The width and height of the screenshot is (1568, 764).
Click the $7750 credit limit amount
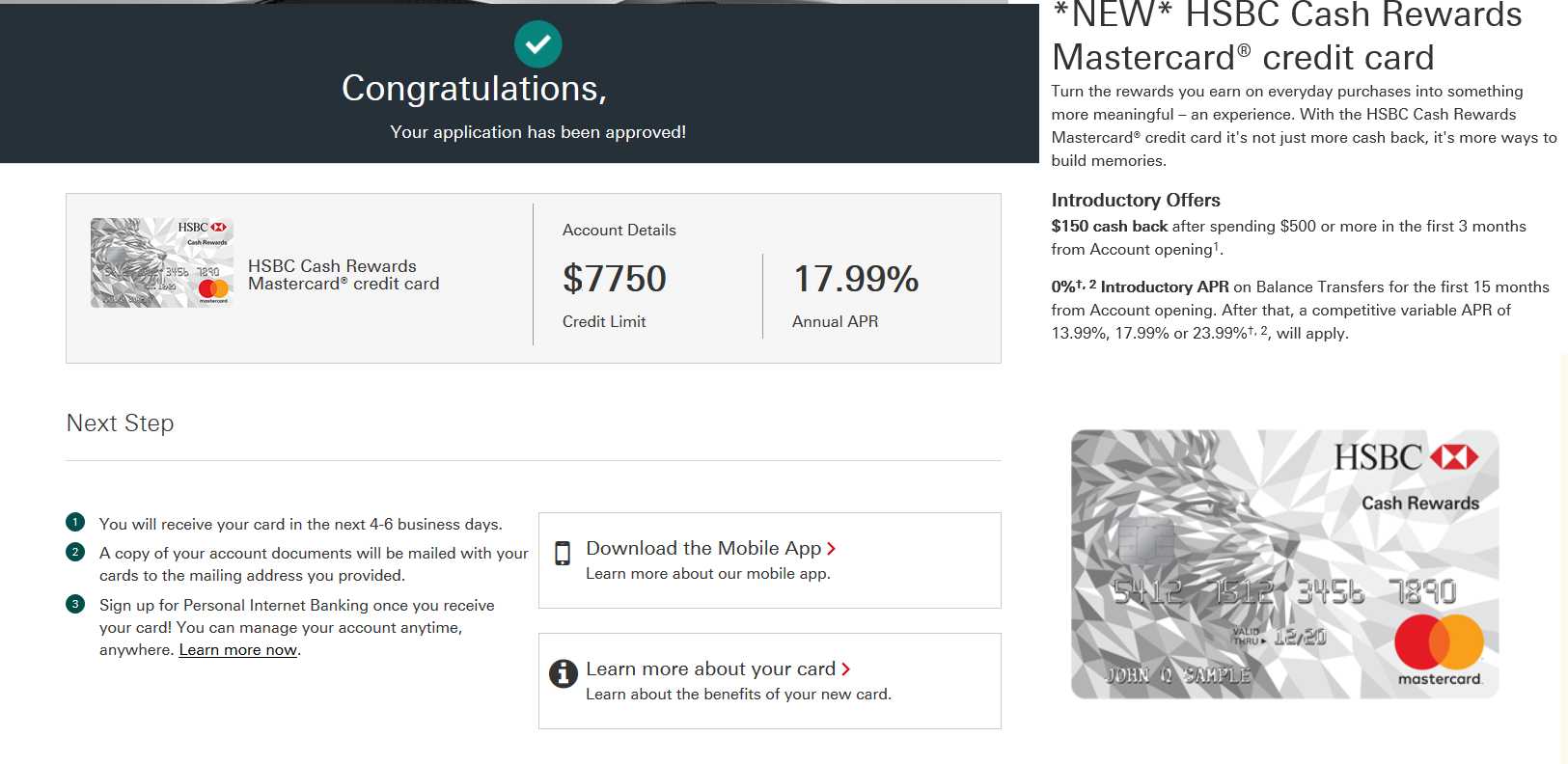tap(615, 279)
